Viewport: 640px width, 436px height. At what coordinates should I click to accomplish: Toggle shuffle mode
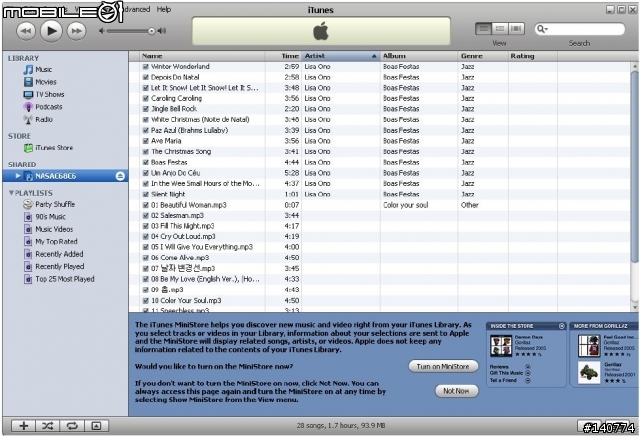48,426
